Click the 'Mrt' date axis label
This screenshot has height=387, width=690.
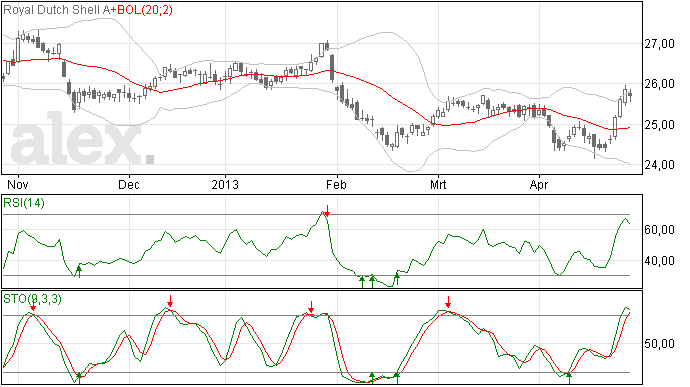click(438, 184)
